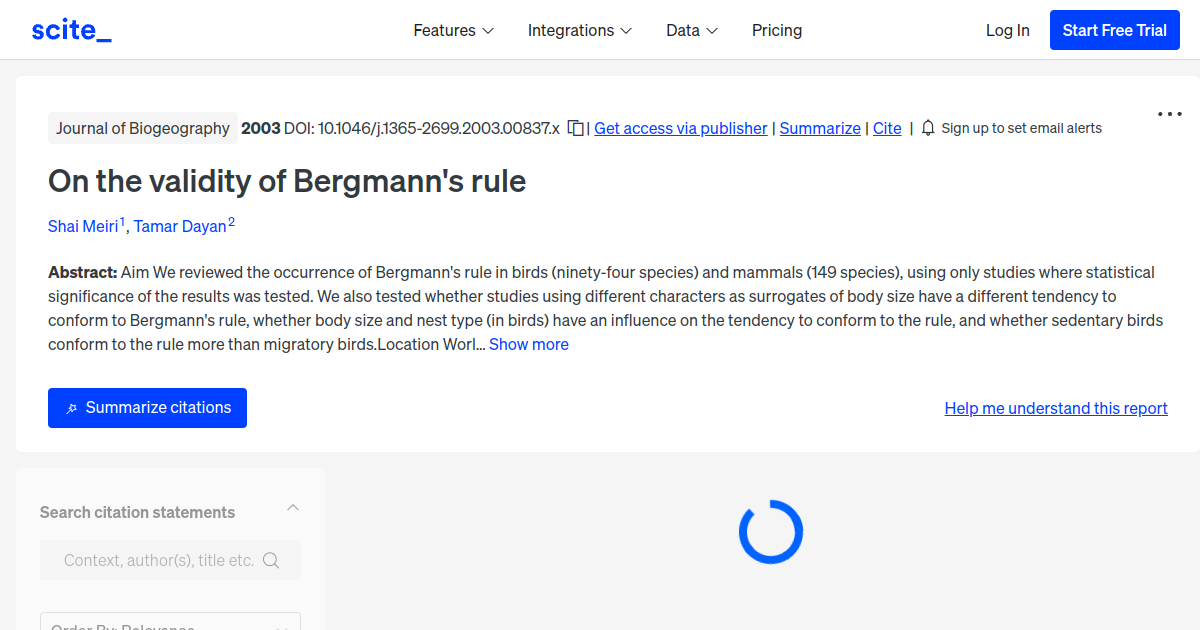Click the scite logo
The image size is (1200, 630).
pos(71,29)
